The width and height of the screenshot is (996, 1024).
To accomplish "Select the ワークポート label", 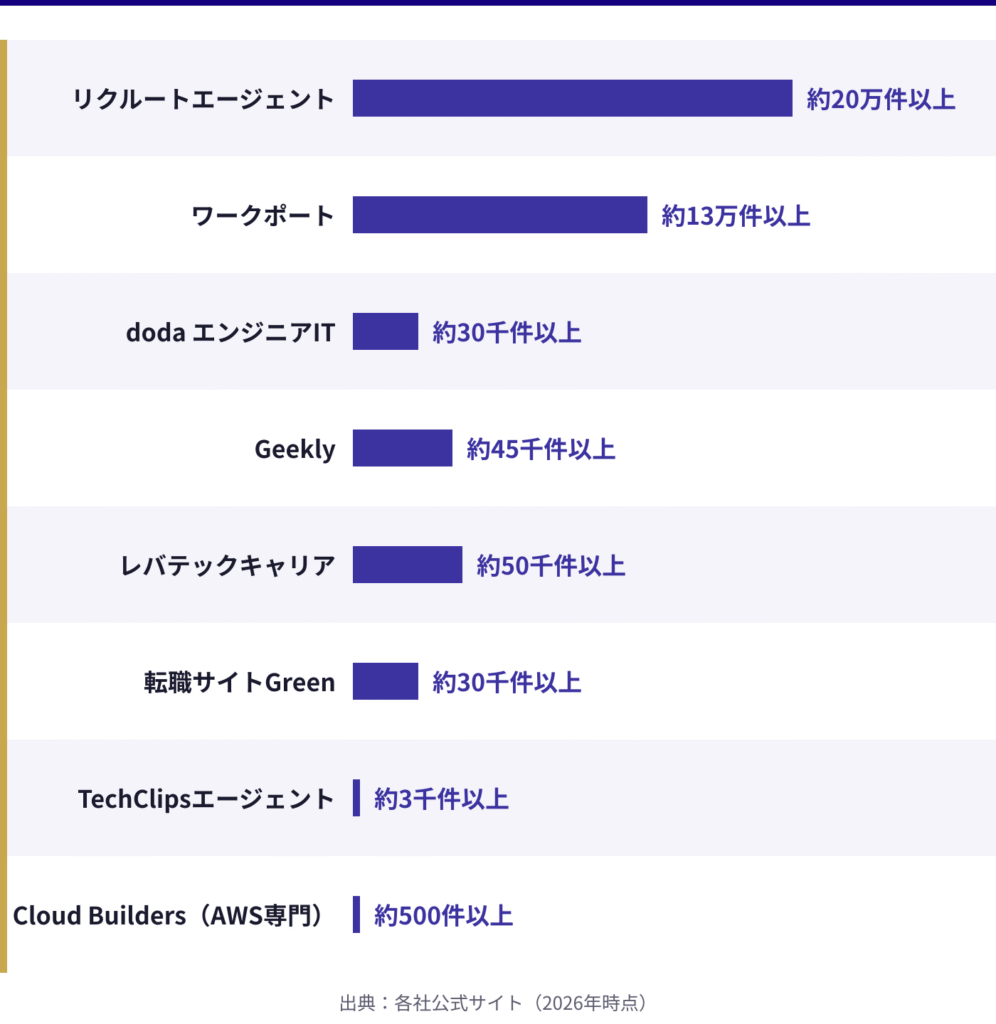I will [x=263, y=215].
